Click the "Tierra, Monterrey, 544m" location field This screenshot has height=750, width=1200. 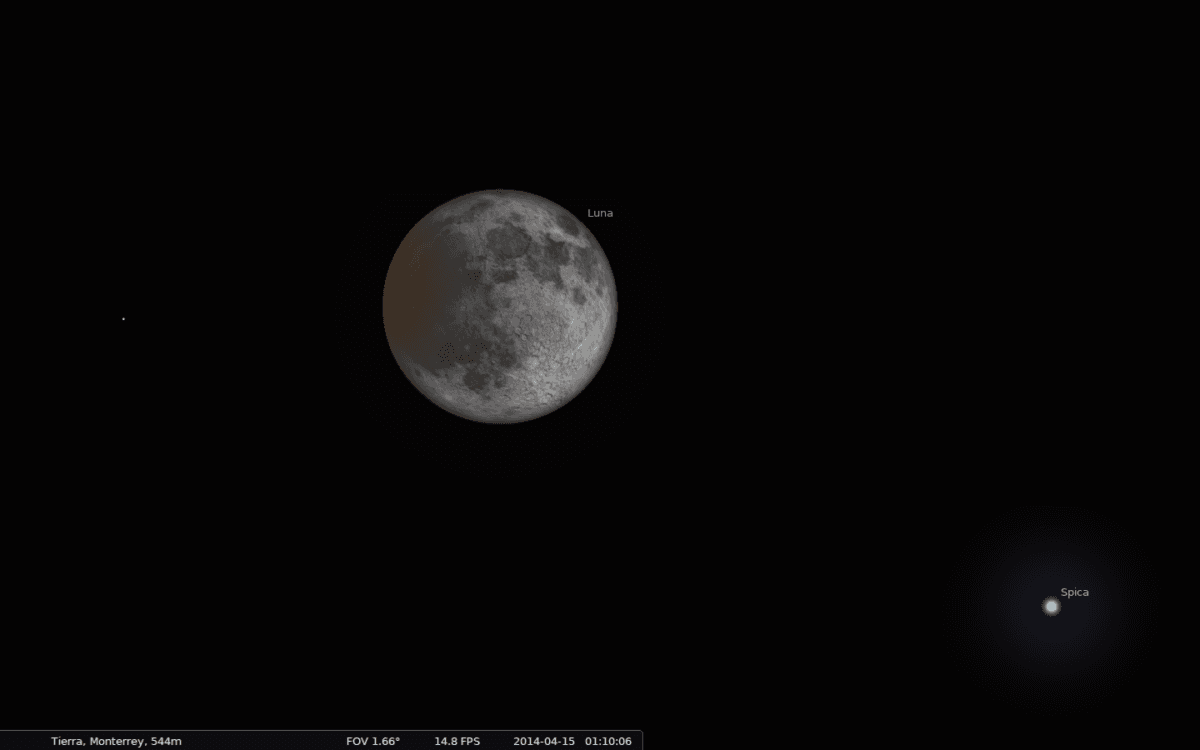[x=116, y=742]
